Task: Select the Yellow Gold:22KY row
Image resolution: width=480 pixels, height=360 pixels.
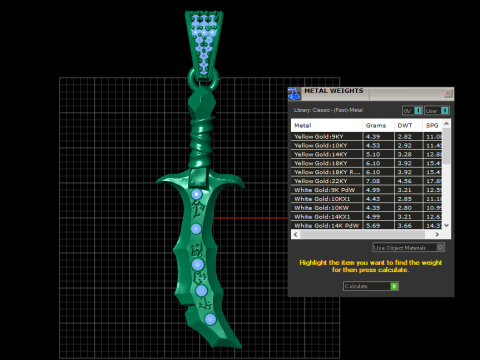Action: tap(367, 181)
